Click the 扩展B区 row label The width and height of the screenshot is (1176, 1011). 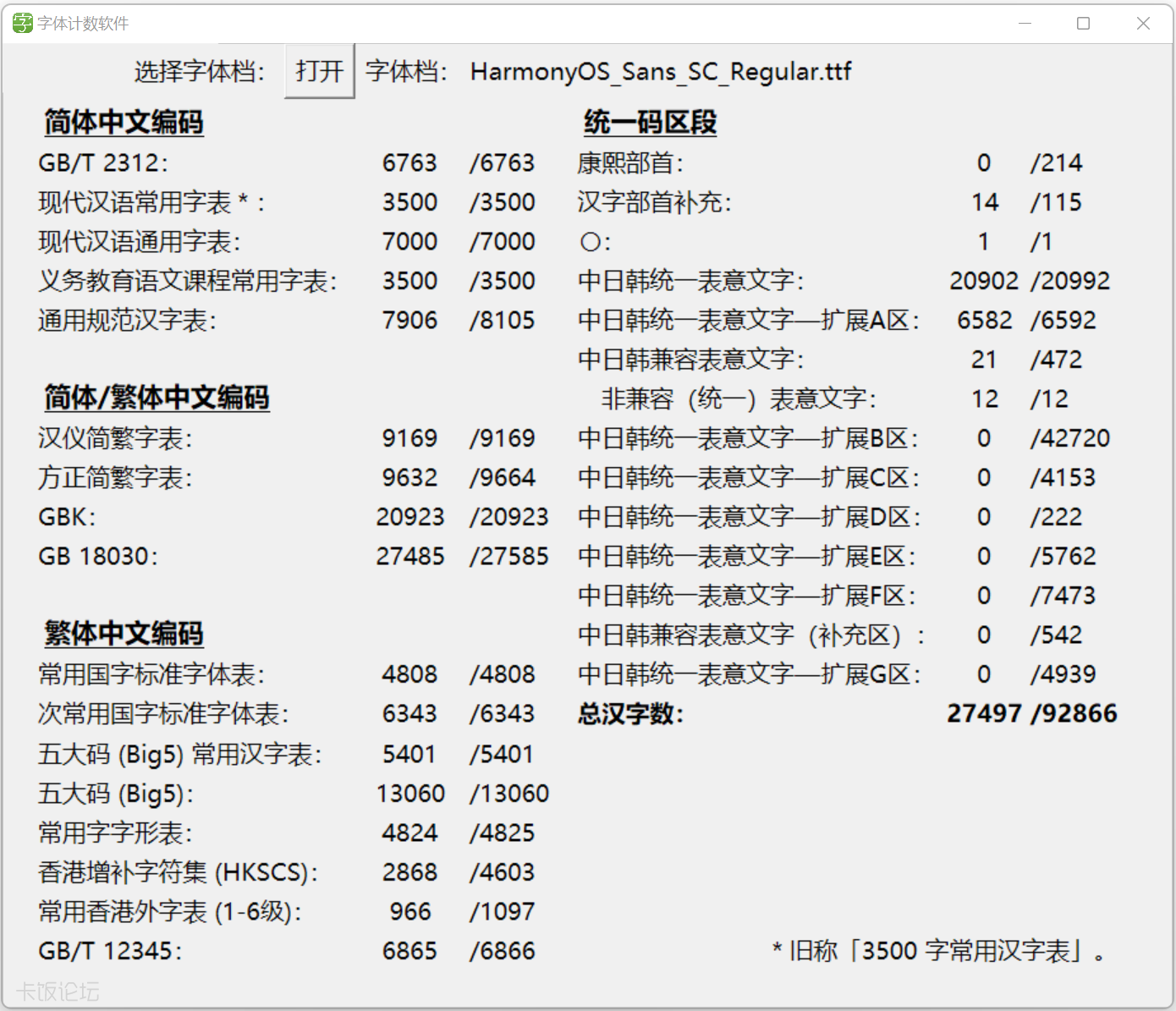pos(749,438)
